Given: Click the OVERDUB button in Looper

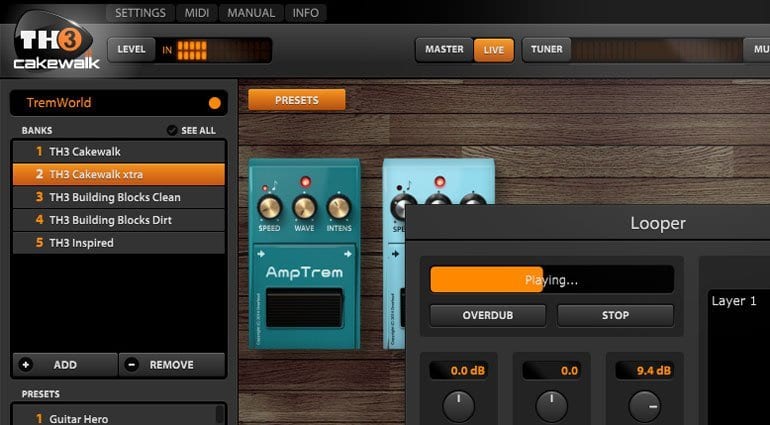Looking at the screenshot, I should [x=488, y=315].
